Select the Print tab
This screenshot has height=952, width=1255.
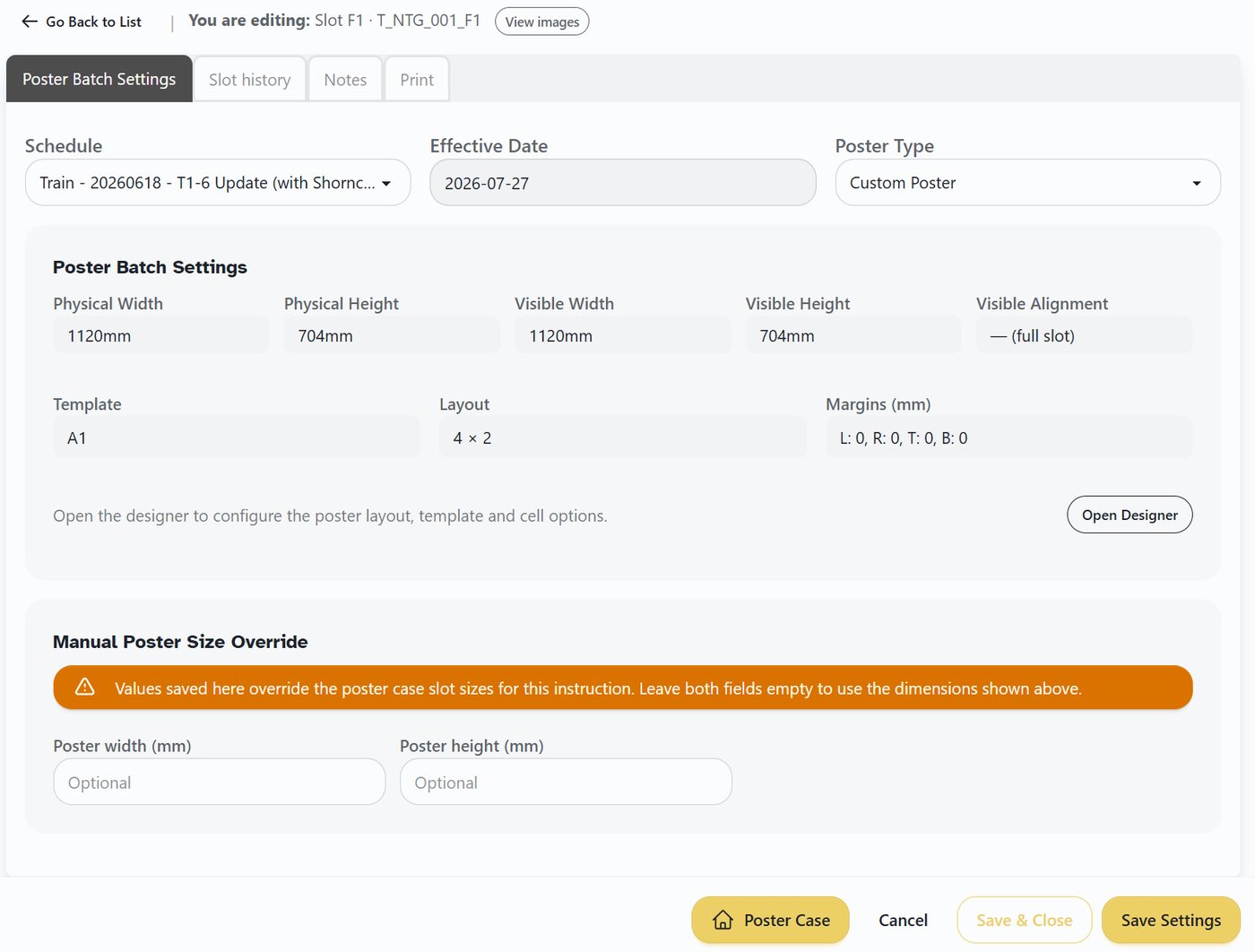click(417, 80)
